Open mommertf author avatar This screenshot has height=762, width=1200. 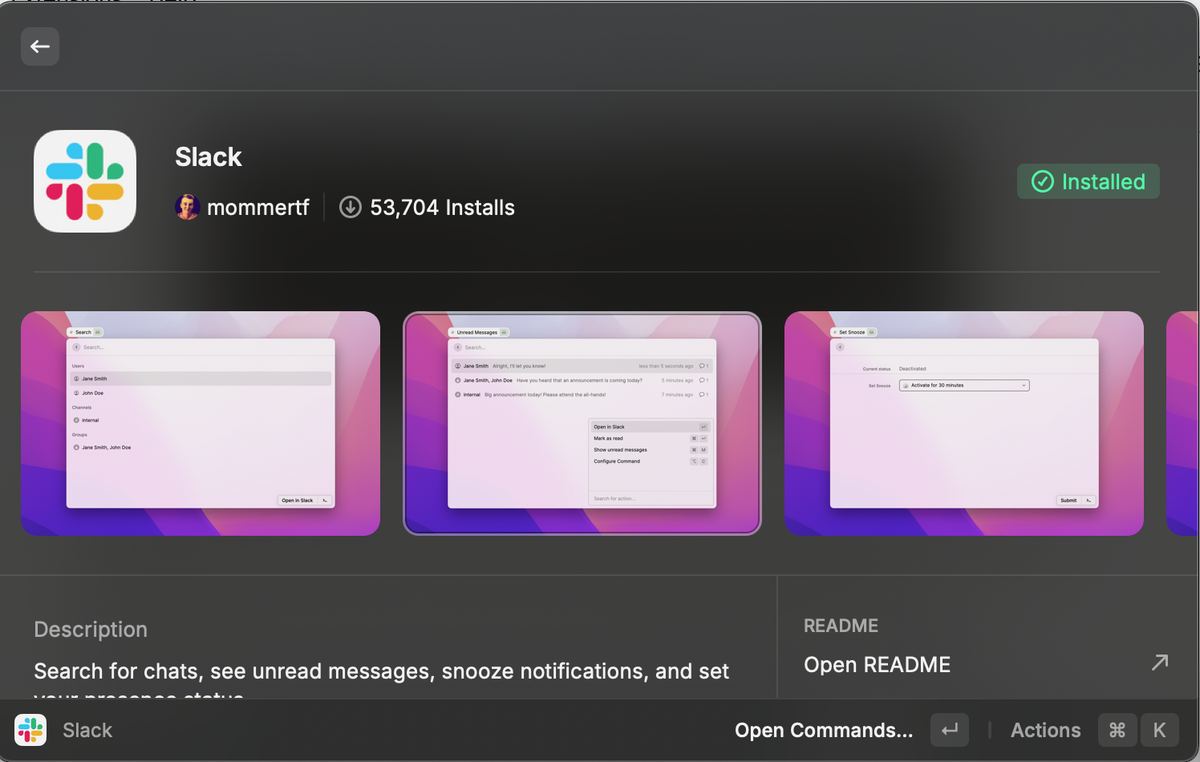pyautogui.click(x=187, y=207)
